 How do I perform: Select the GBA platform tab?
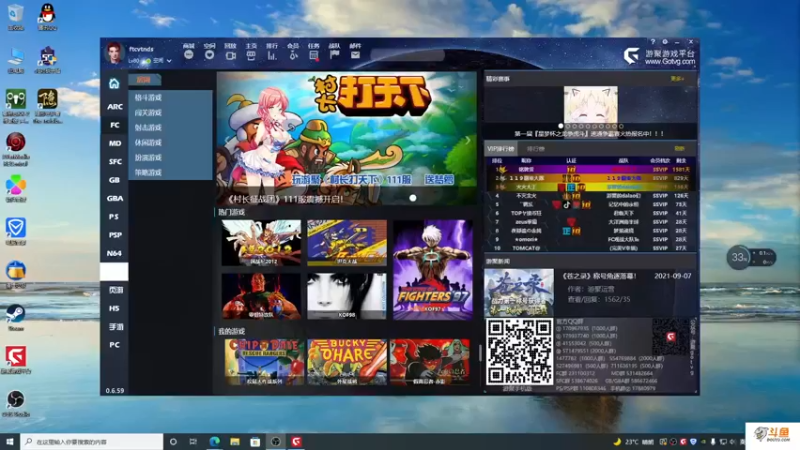tap(114, 198)
